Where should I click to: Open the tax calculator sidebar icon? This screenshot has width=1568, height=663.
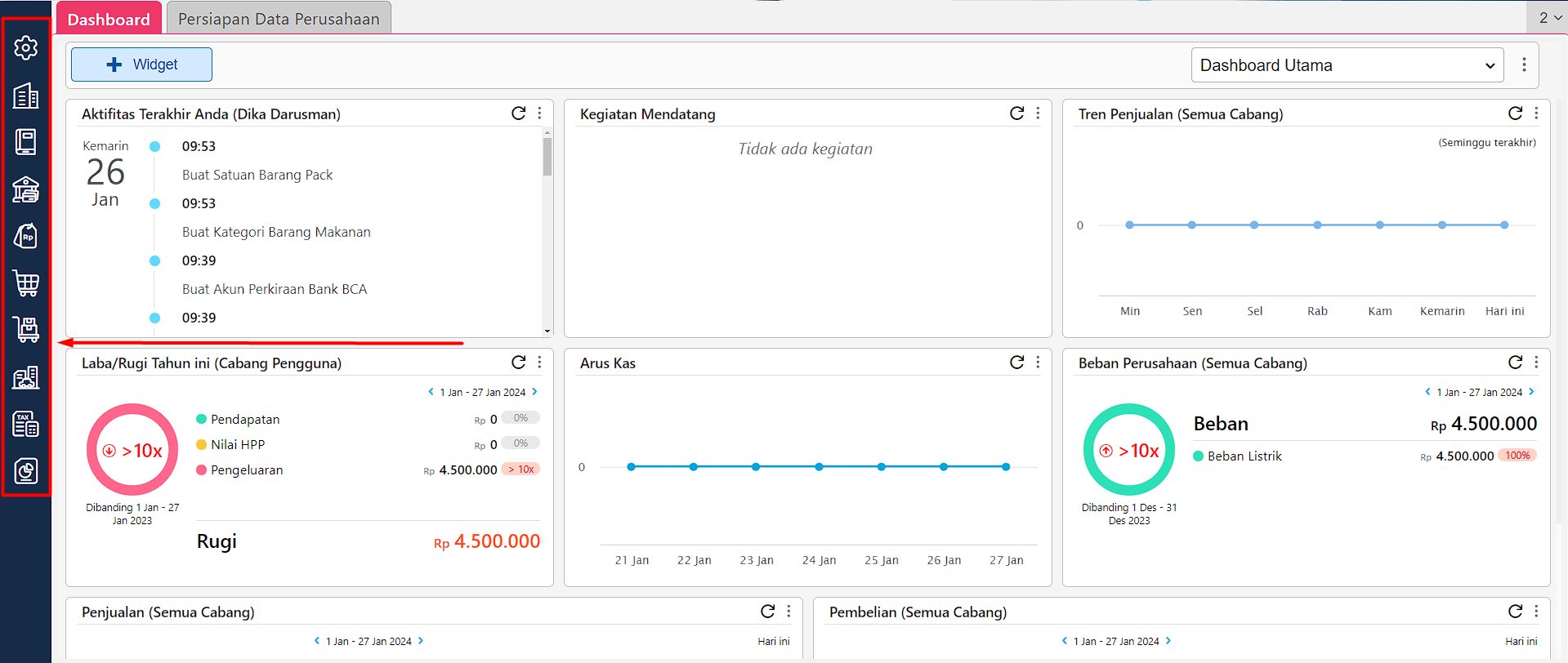point(26,425)
